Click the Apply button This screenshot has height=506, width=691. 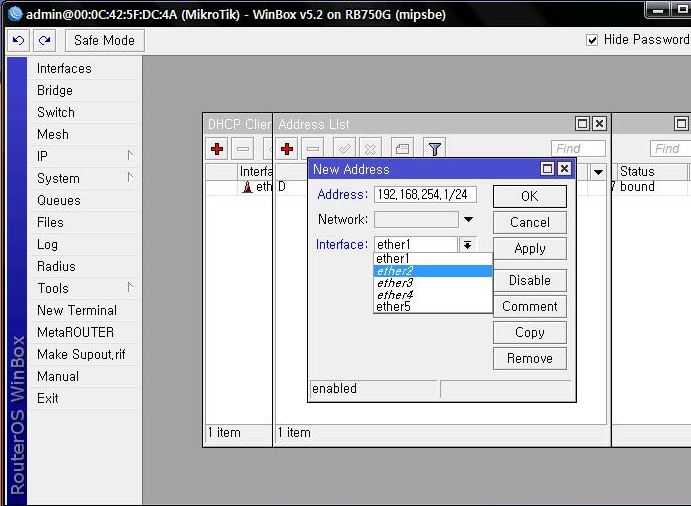530,249
